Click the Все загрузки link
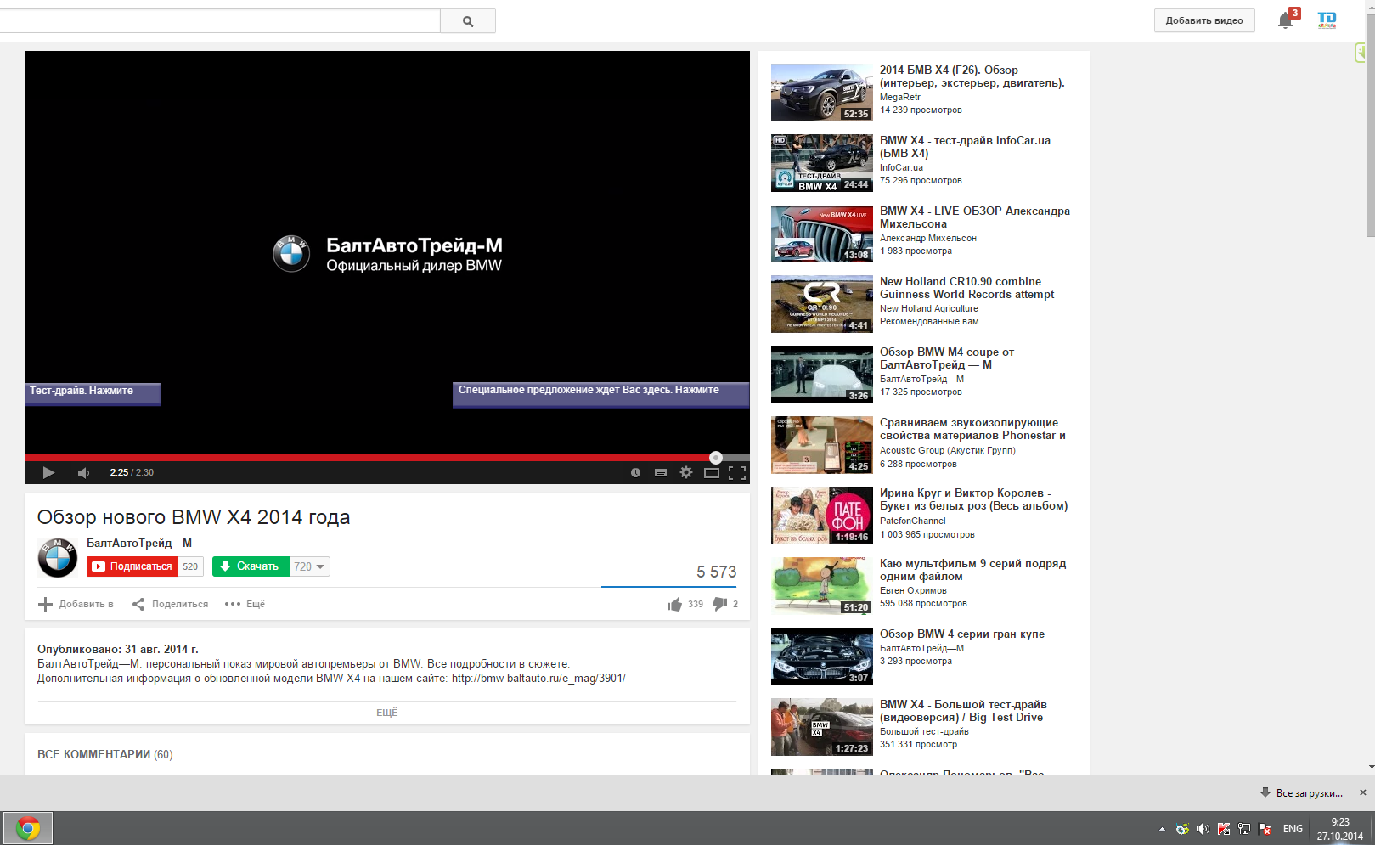The height and width of the screenshot is (868, 1375). (x=1309, y=793)
